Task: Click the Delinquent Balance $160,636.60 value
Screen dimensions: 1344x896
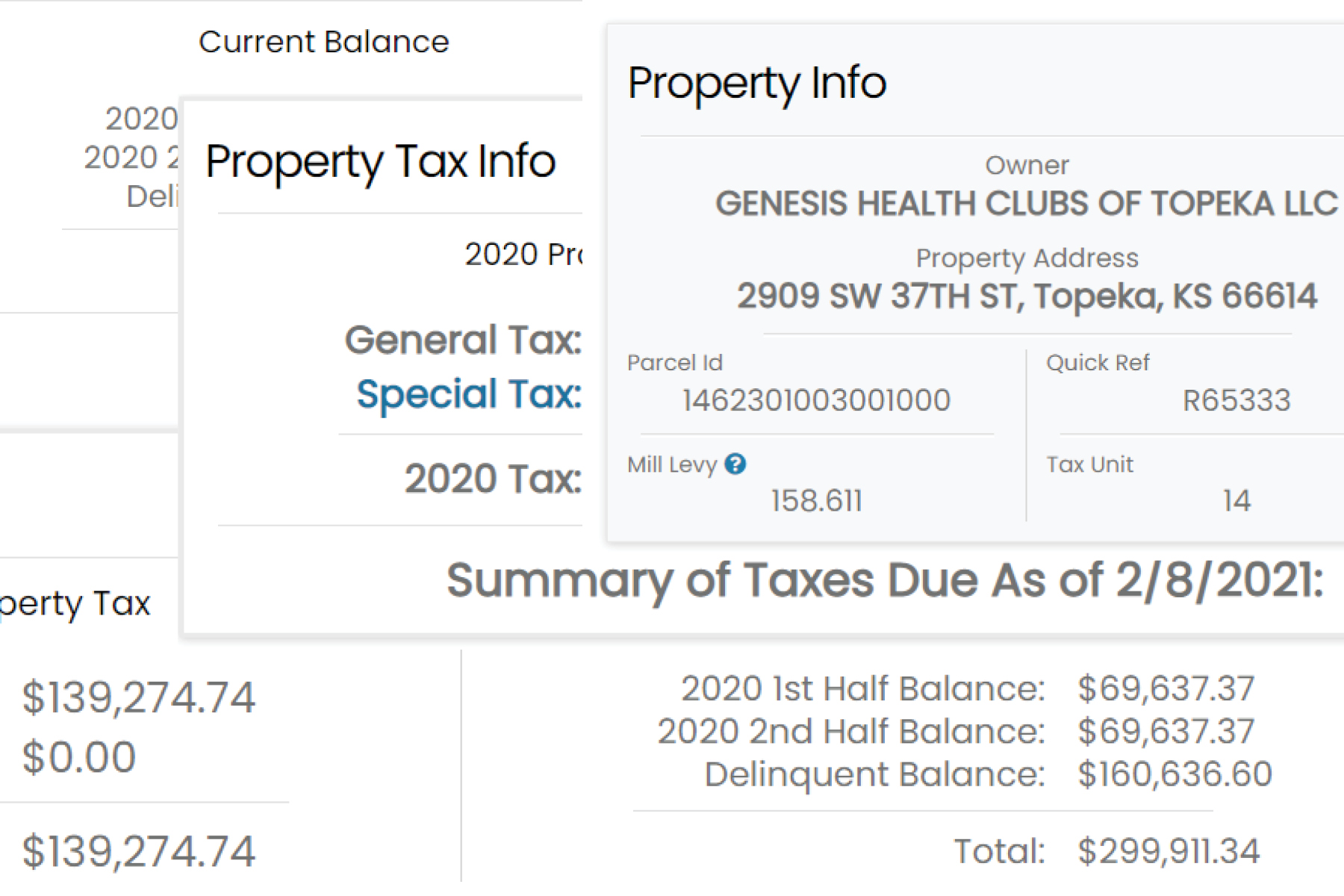Action: click(1176, 773)
